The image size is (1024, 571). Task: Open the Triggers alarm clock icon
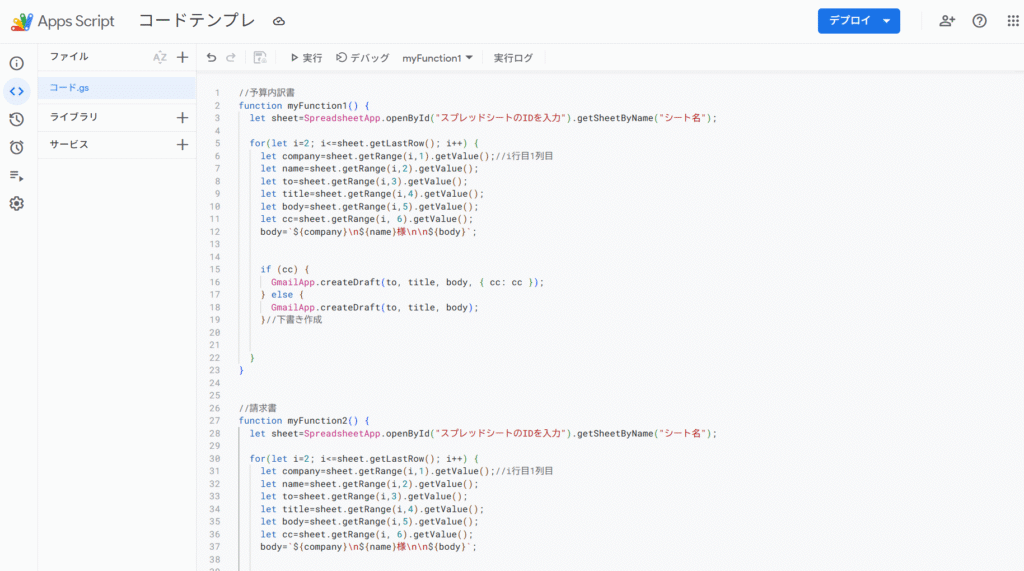[16, 147]
